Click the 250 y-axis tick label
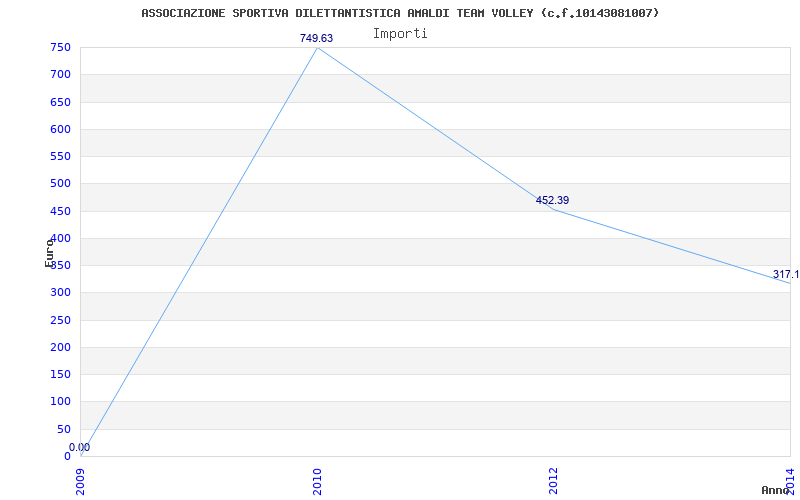 coord(60,320)
